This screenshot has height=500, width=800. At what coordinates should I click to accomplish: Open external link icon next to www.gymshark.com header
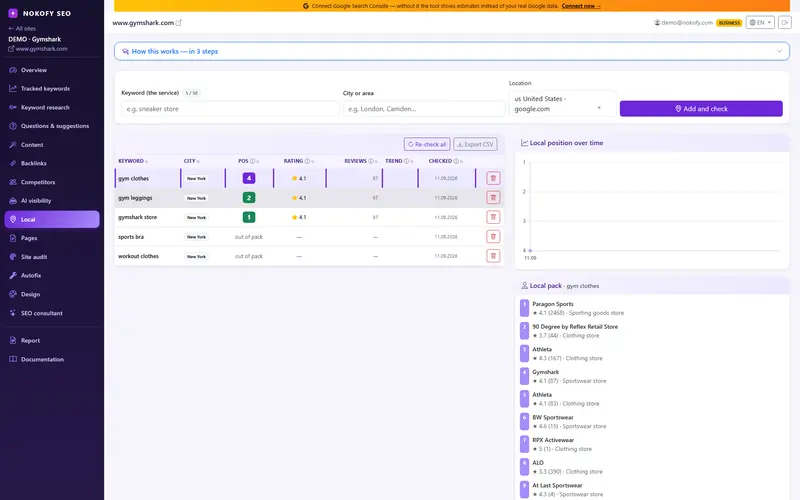tap(179, 22)
